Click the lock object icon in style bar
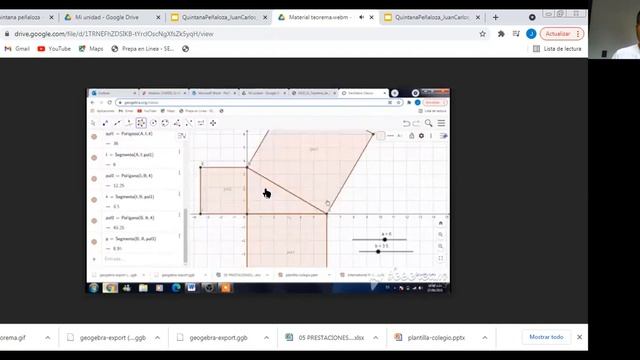 point(411,136)
